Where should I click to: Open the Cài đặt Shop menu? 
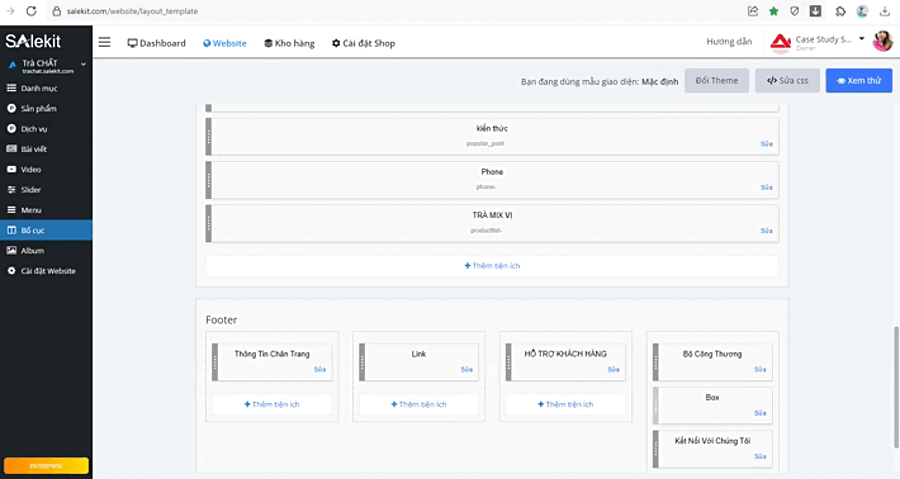(x=363, y=43)
